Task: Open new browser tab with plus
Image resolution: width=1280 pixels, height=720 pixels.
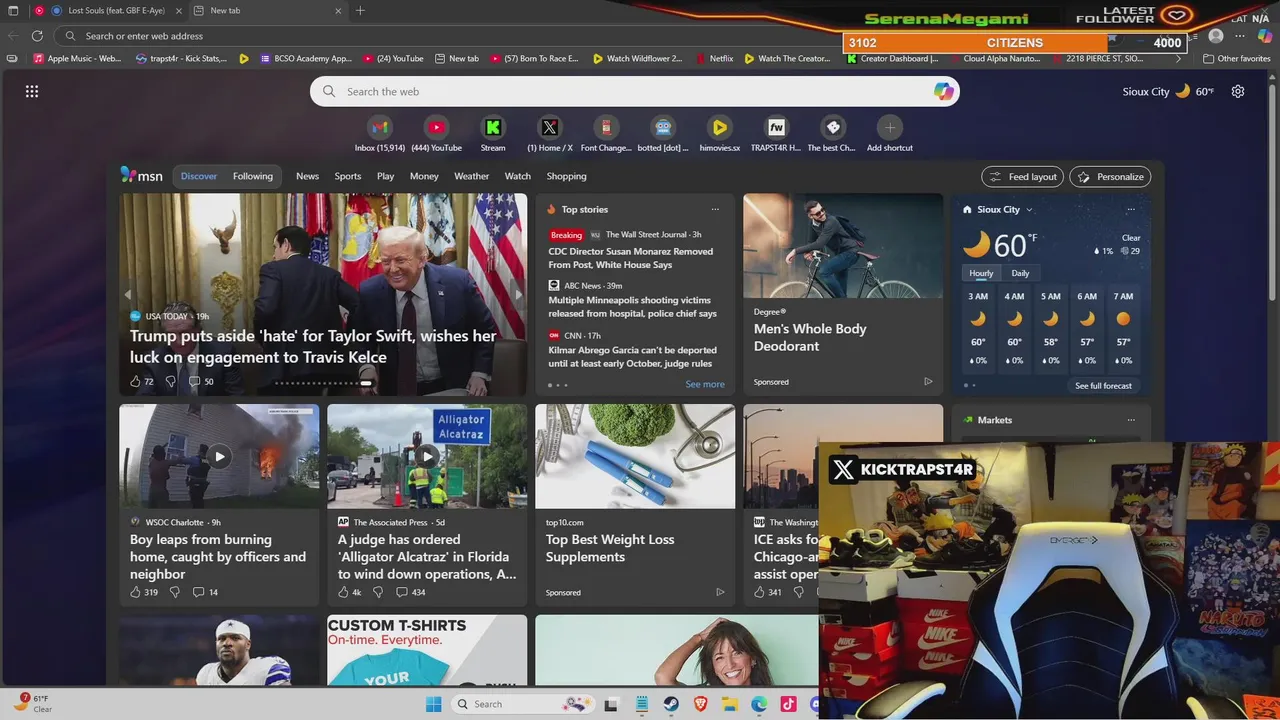Action: tap(361, 11)
